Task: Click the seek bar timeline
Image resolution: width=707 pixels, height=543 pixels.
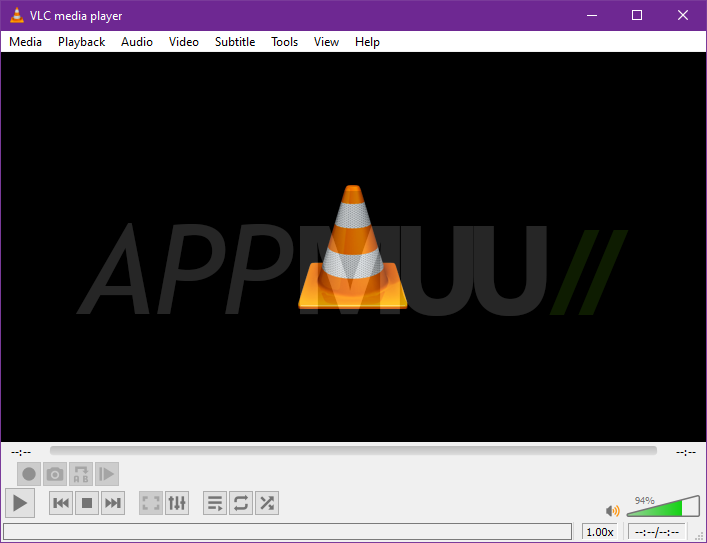Action: (x=353, y=451)
